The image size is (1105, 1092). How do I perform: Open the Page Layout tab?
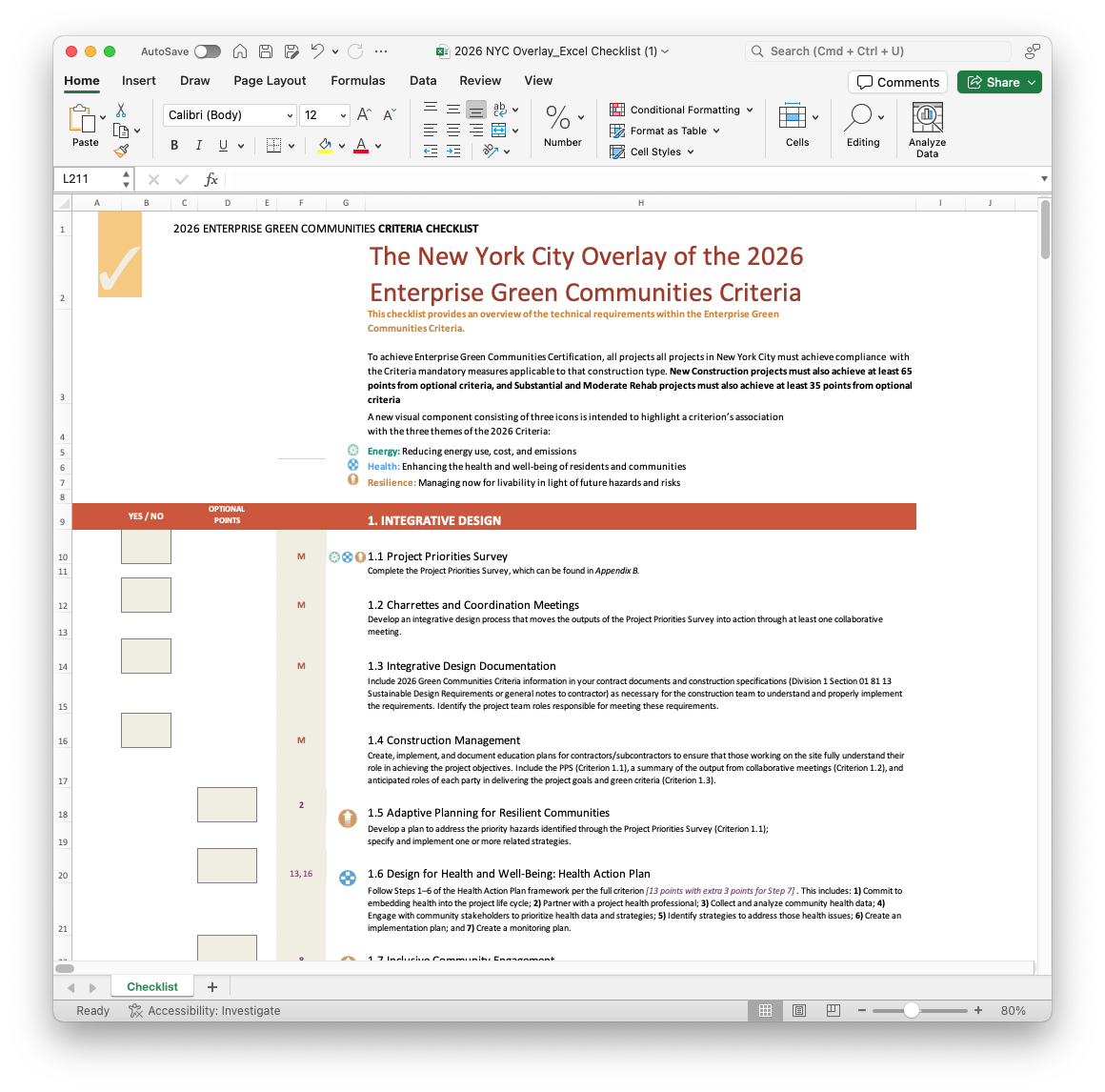tap(270, 80)
